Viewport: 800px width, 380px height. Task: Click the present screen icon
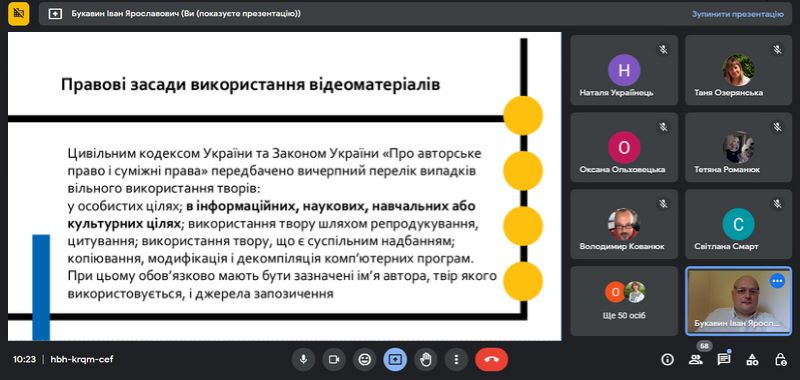[x=395, y=360]
